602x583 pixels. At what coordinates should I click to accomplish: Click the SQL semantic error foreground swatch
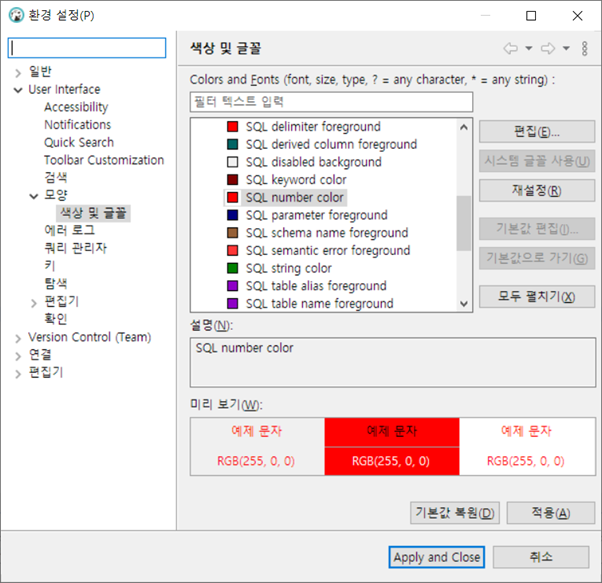(232, 250)
